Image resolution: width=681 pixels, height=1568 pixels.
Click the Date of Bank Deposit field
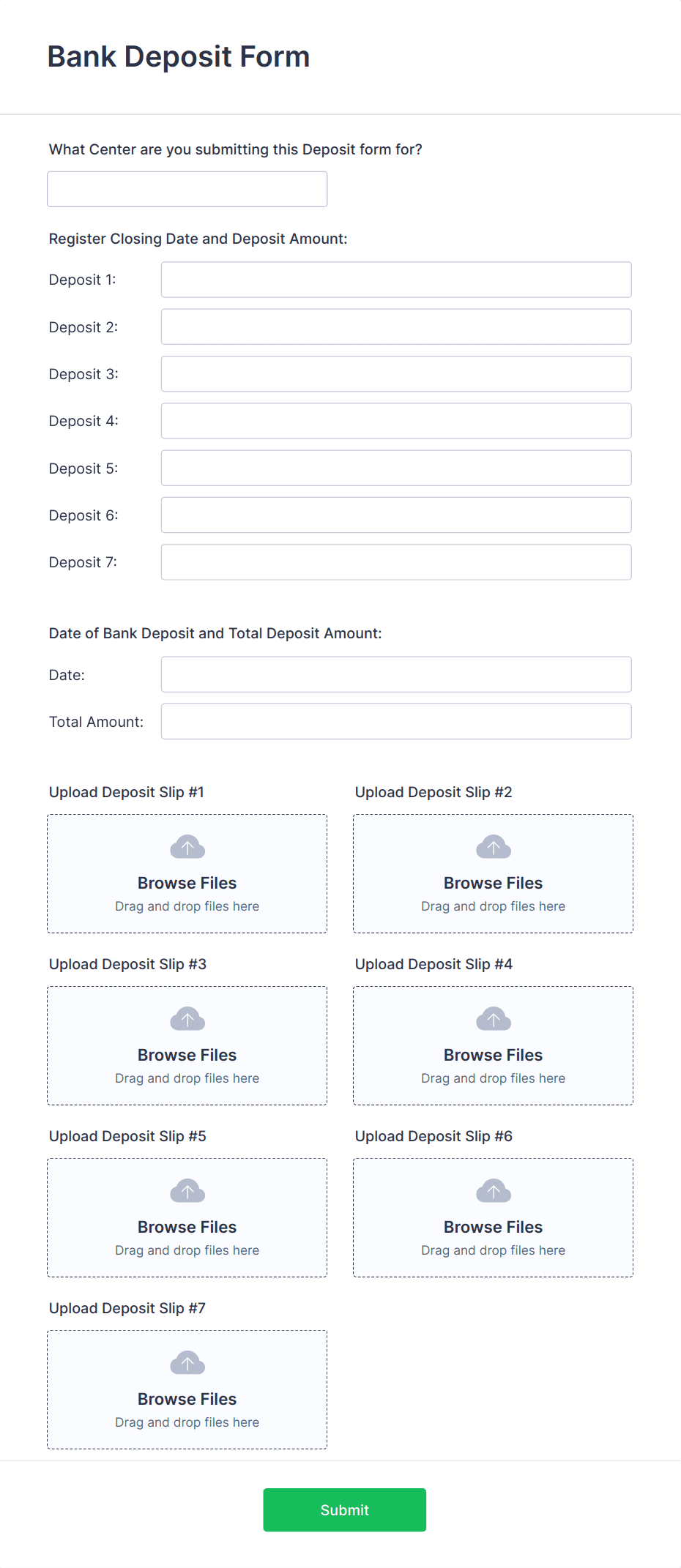(395, 673)
